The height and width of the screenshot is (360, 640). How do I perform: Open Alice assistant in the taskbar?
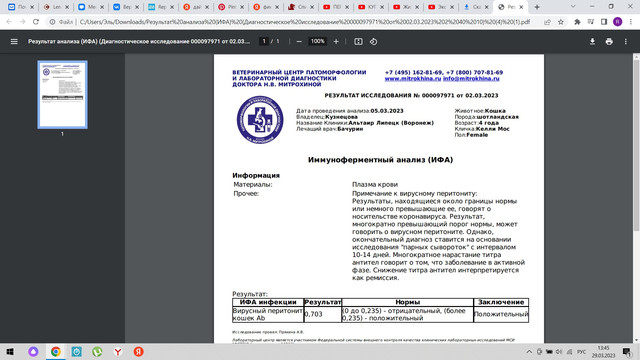(x=33, y=351)
